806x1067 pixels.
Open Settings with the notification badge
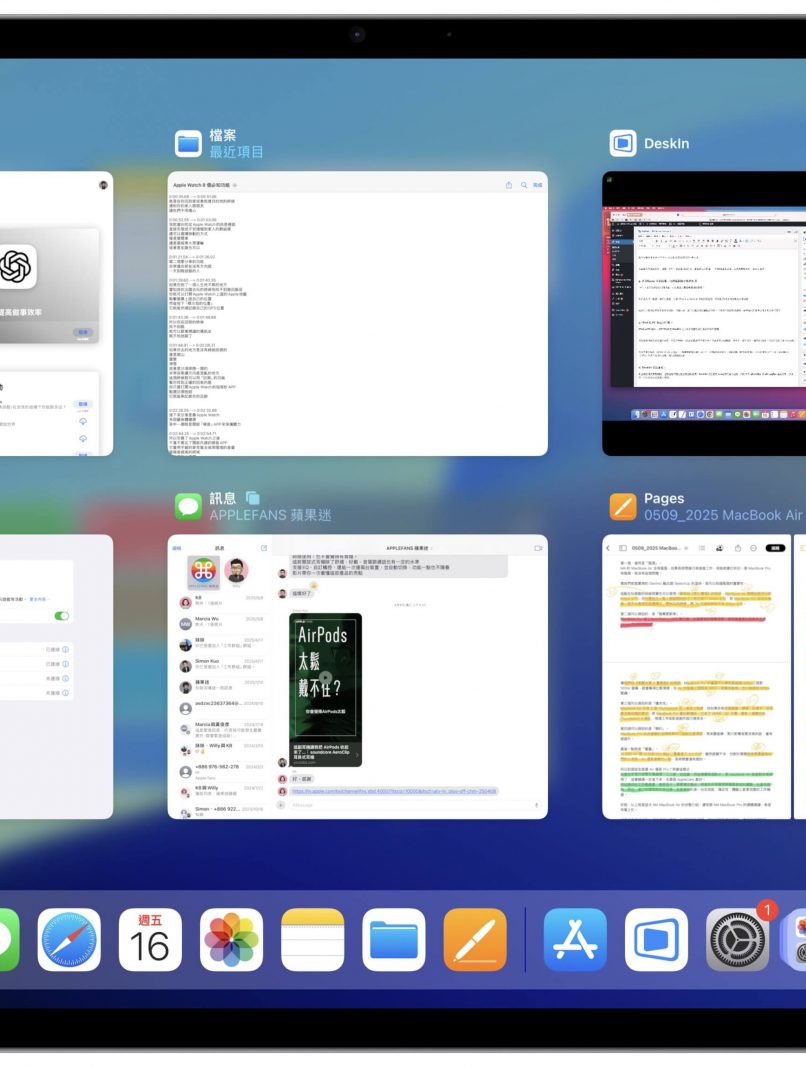(737, 939)
